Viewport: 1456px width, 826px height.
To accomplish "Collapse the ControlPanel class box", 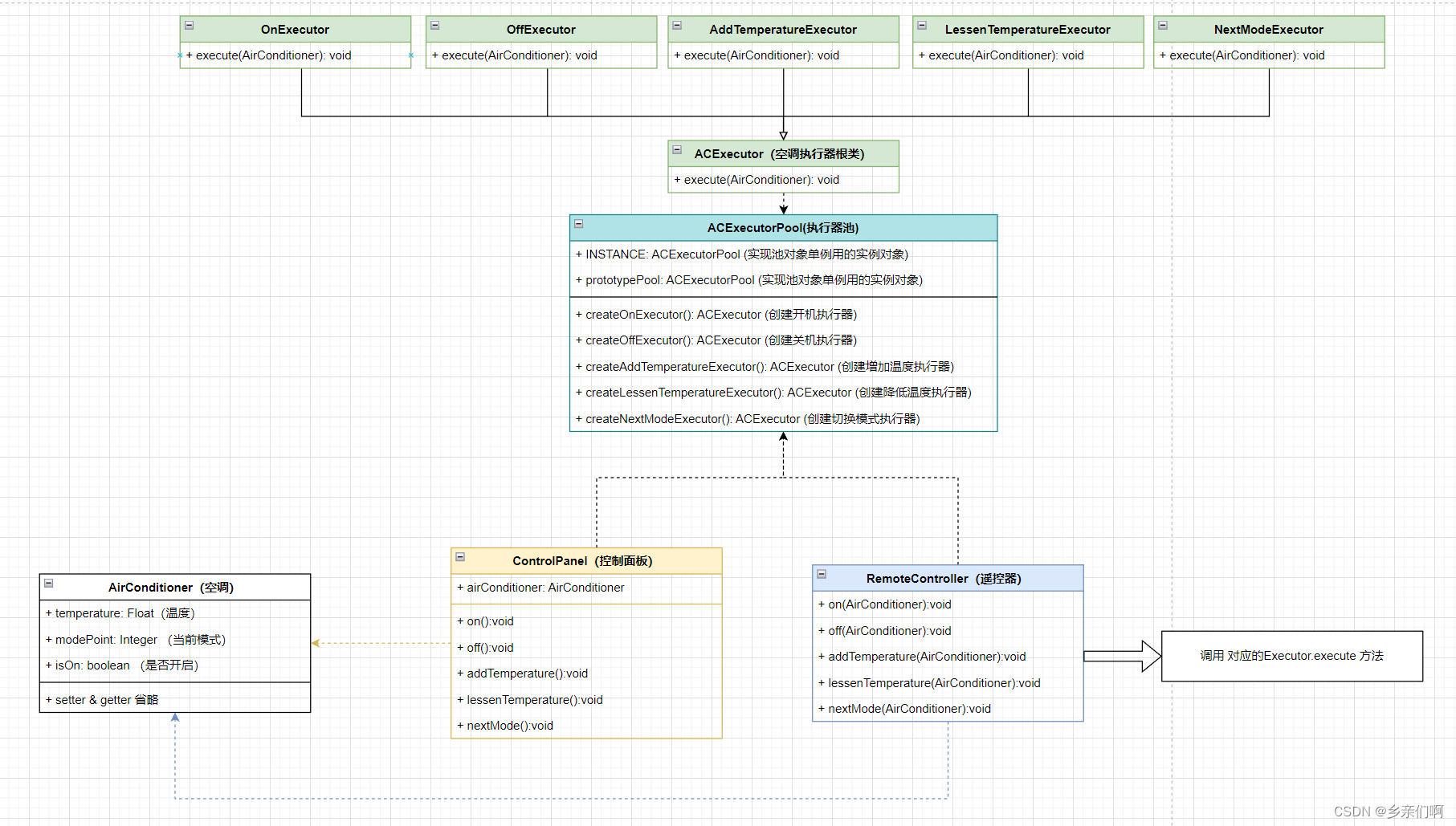I will (460, 557).
